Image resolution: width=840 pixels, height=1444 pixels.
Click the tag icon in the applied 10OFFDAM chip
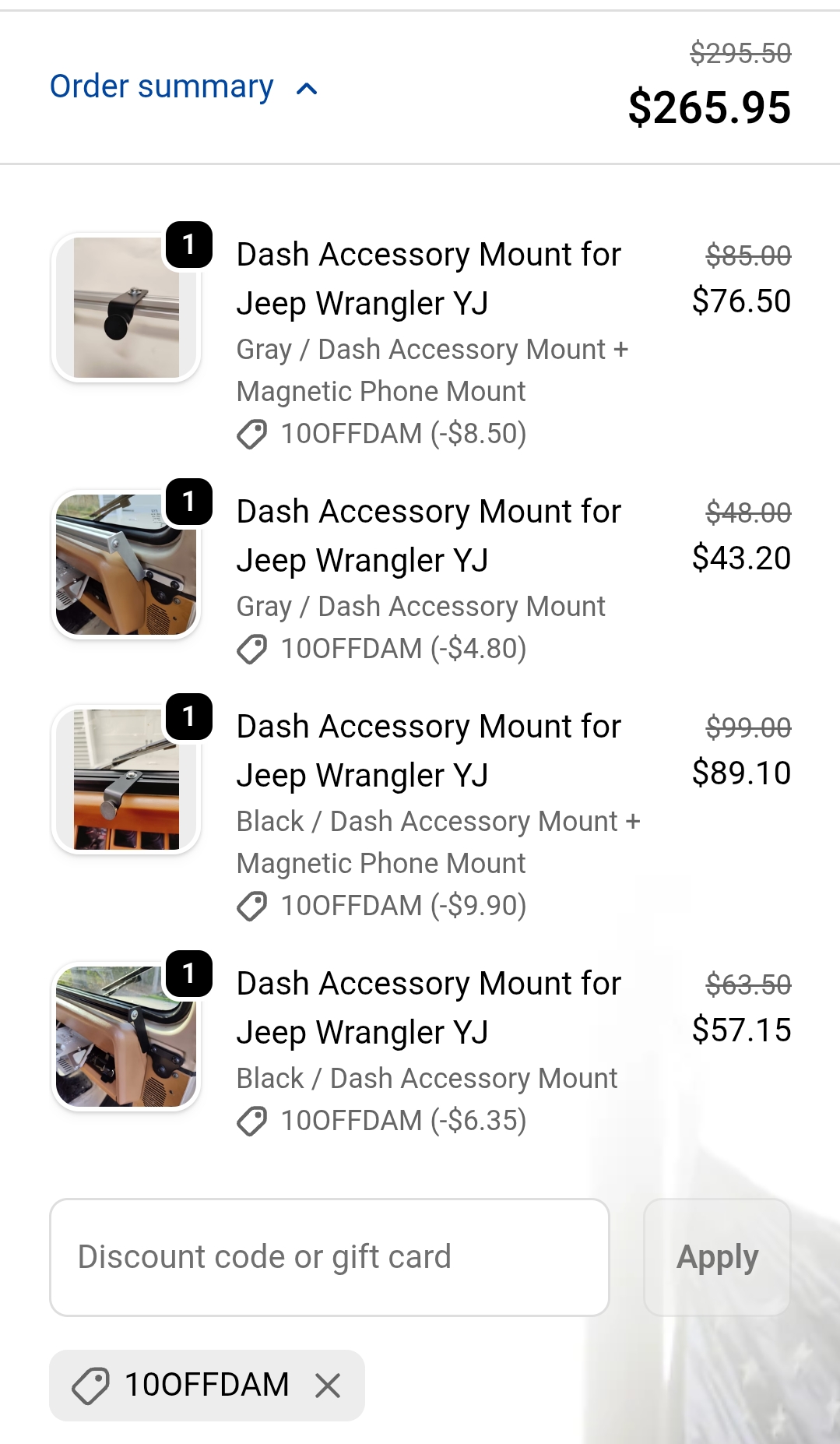[x=90, y=1386]
